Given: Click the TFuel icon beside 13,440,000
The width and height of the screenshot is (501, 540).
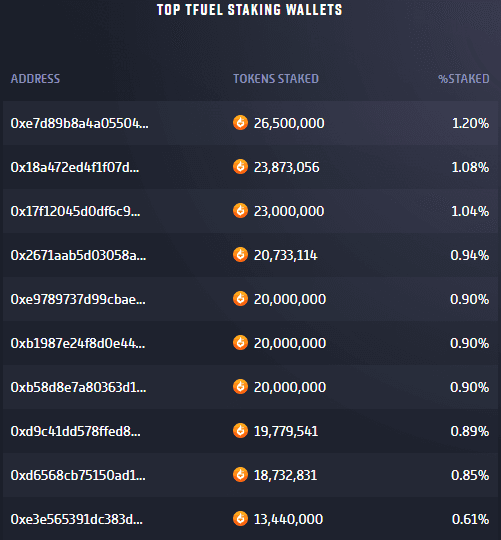Looking at the screenshot, I should click(240, 519).
